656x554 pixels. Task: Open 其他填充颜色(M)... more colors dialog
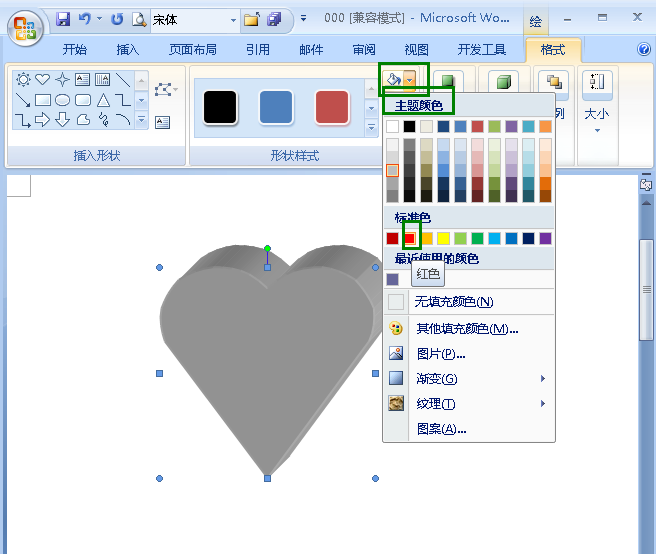(467, 328)
